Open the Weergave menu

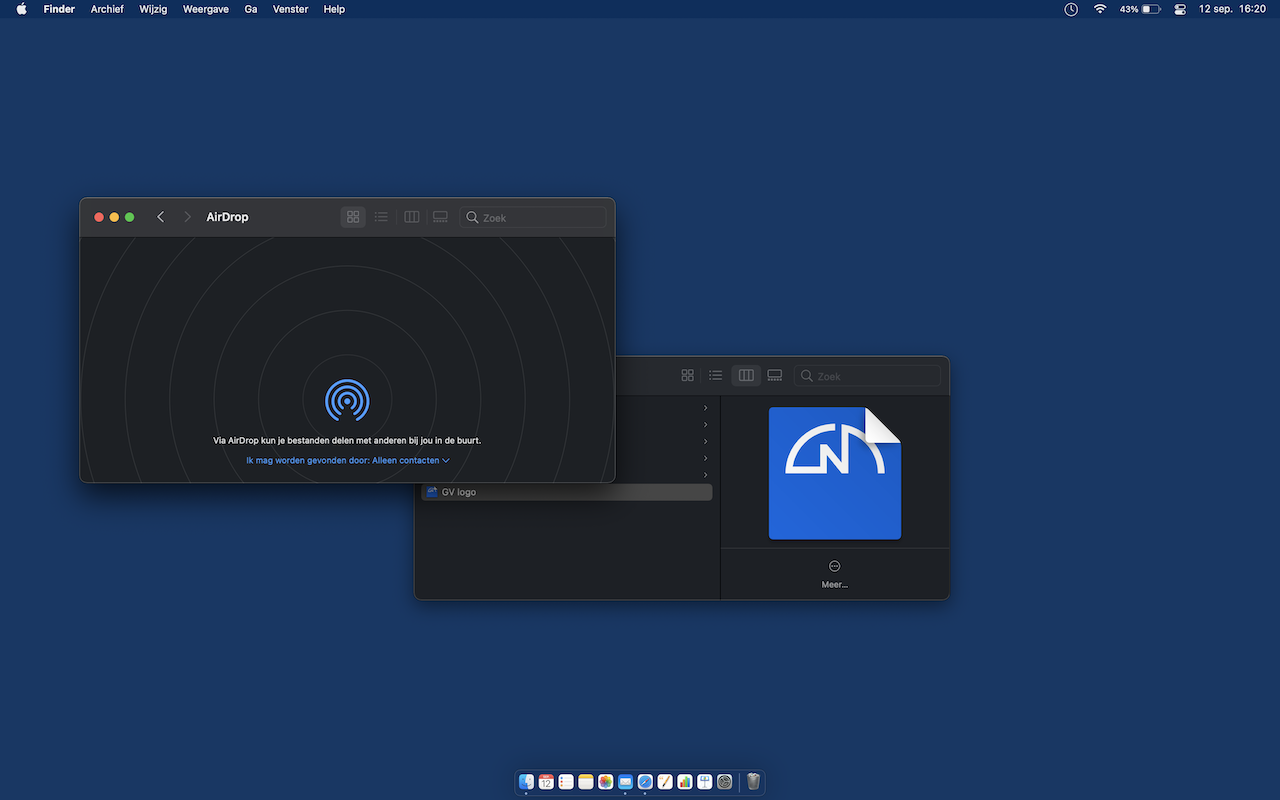(205, 9)
